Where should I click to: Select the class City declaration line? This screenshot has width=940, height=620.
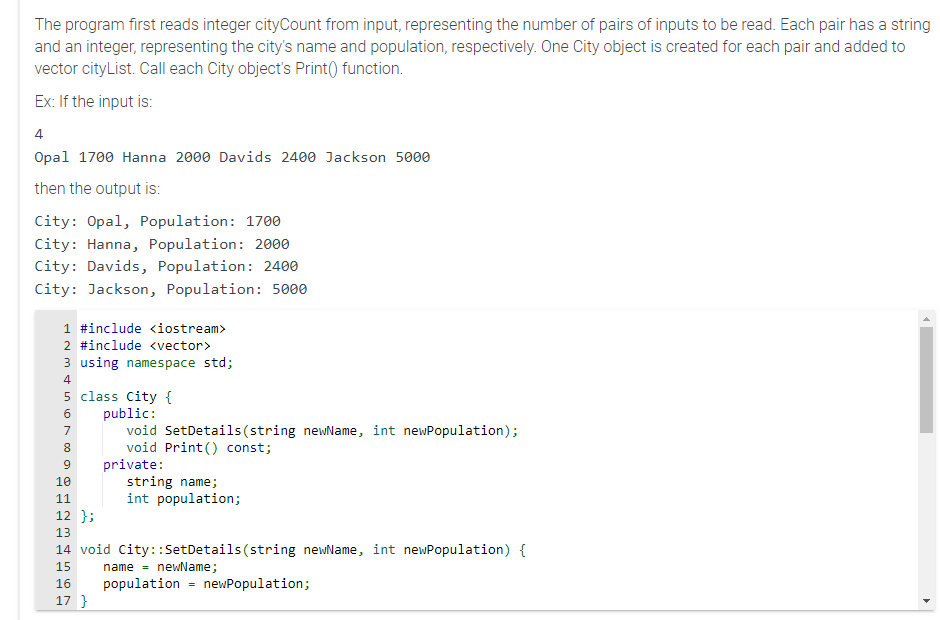pos(115,396)
